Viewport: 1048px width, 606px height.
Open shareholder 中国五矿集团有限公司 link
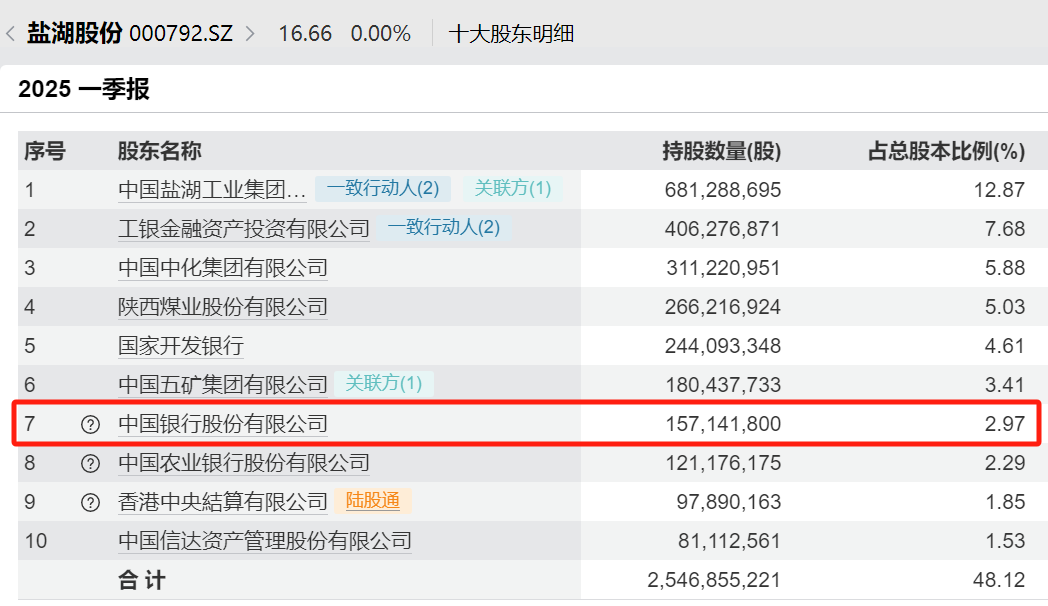pos(223,385)
